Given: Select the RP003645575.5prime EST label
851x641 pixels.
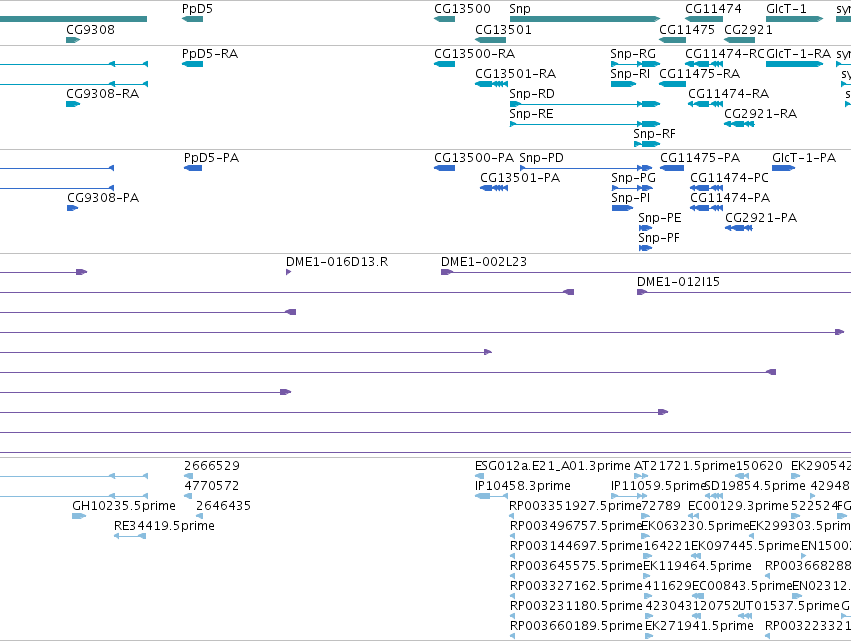Looking at the screenshot, I should tap(576, 566).
